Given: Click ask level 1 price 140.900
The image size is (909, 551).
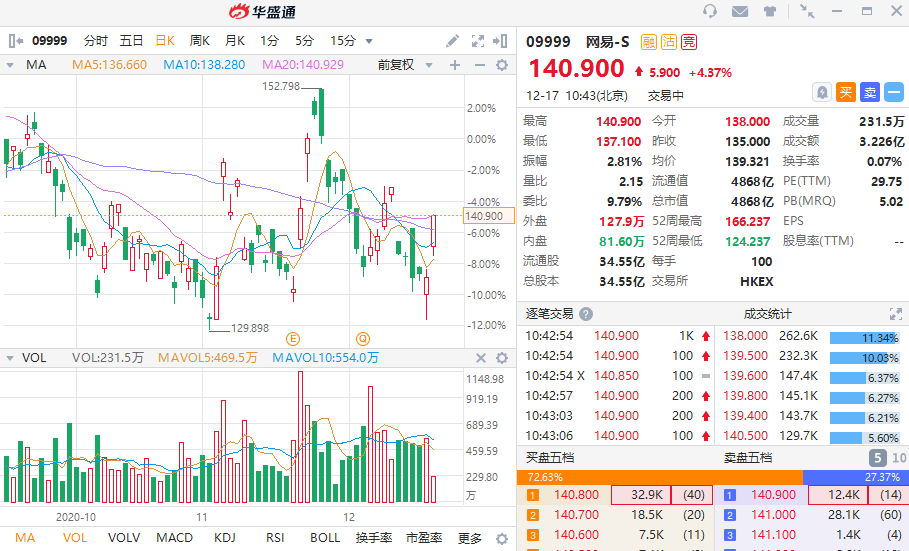Looking at the screenshot, I should [x=773, y=495].
